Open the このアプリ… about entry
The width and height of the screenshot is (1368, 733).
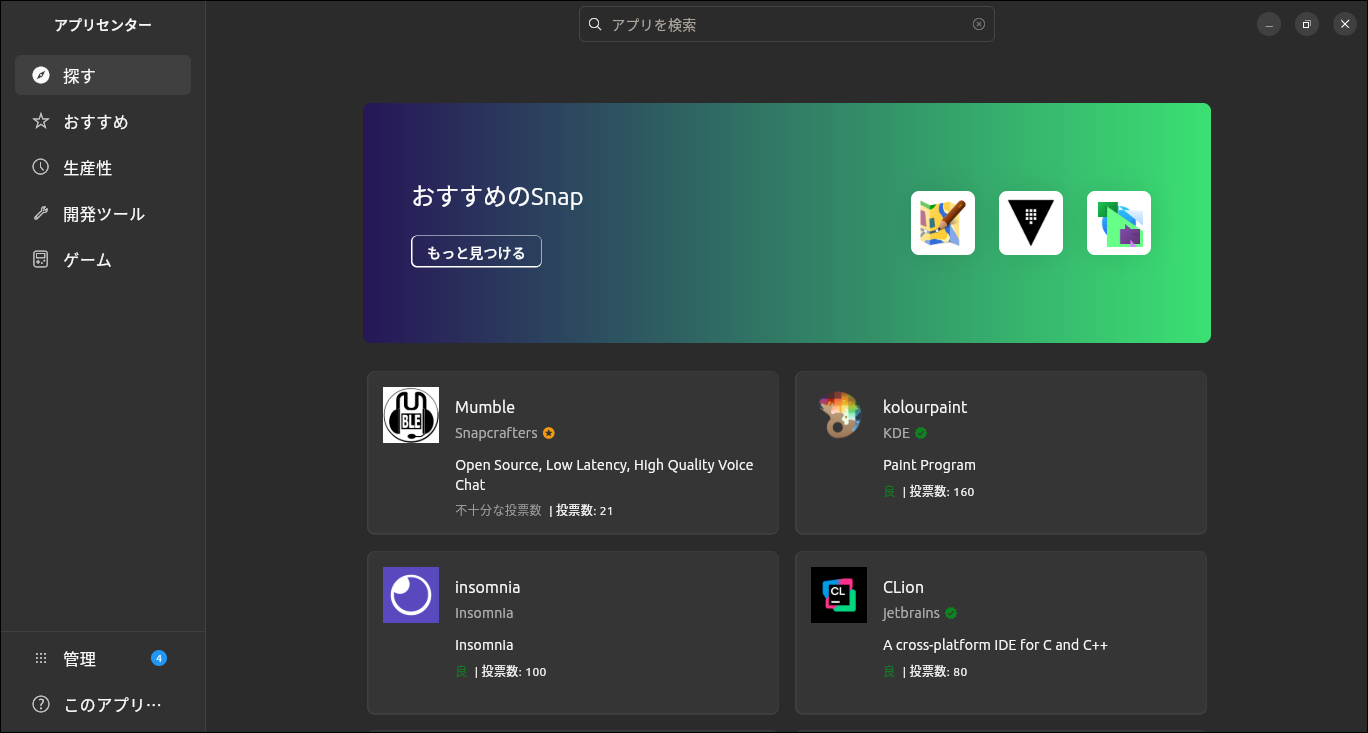[x=103, y=704]
